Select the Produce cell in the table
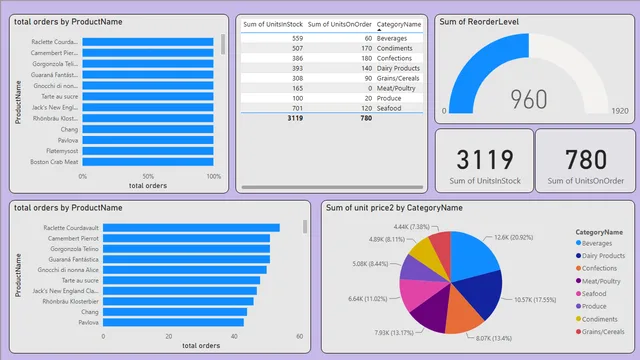Image resolution: width=640 pixels, height=360 pixels. 389,98
